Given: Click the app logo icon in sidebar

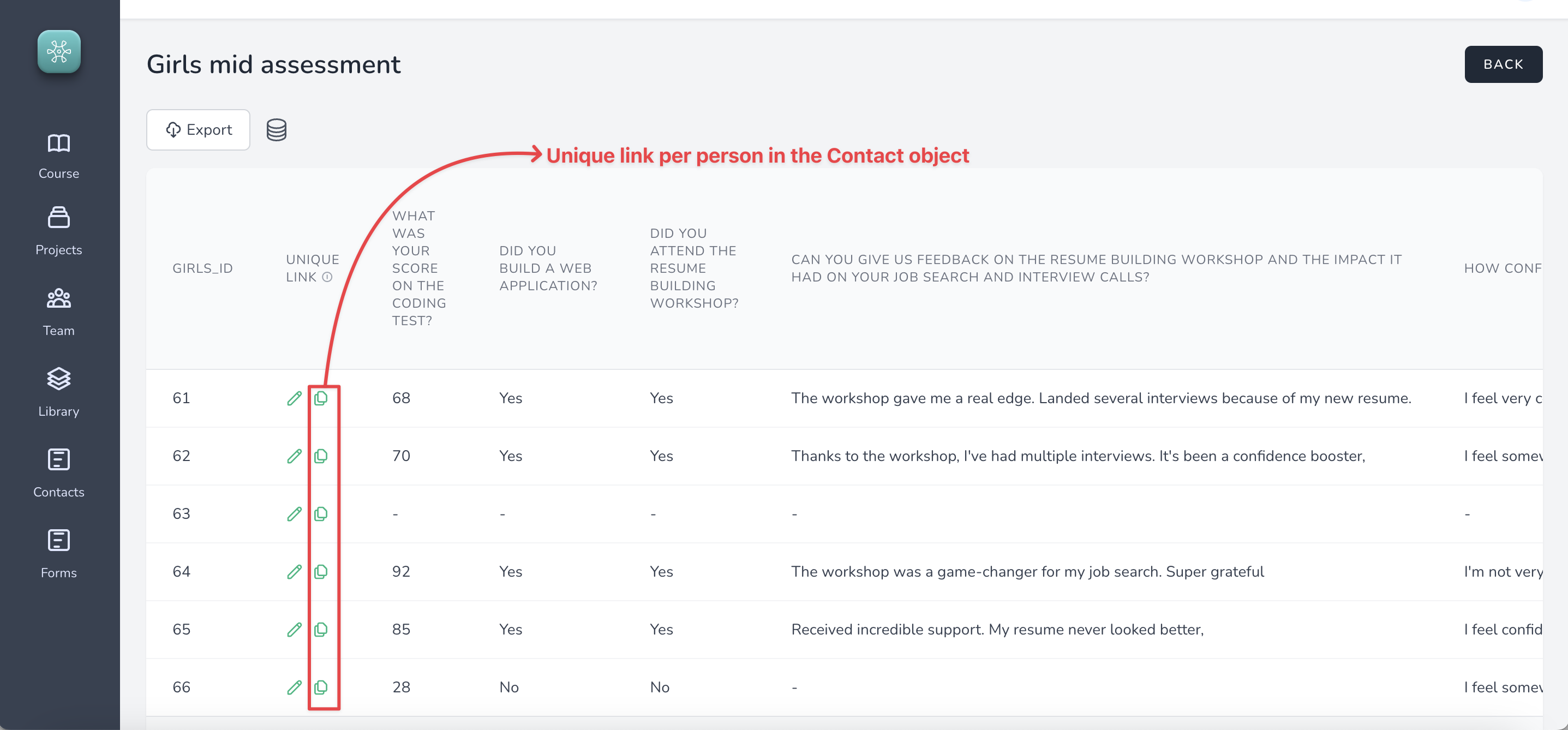Looking at the screenshot, I should 59,52.
